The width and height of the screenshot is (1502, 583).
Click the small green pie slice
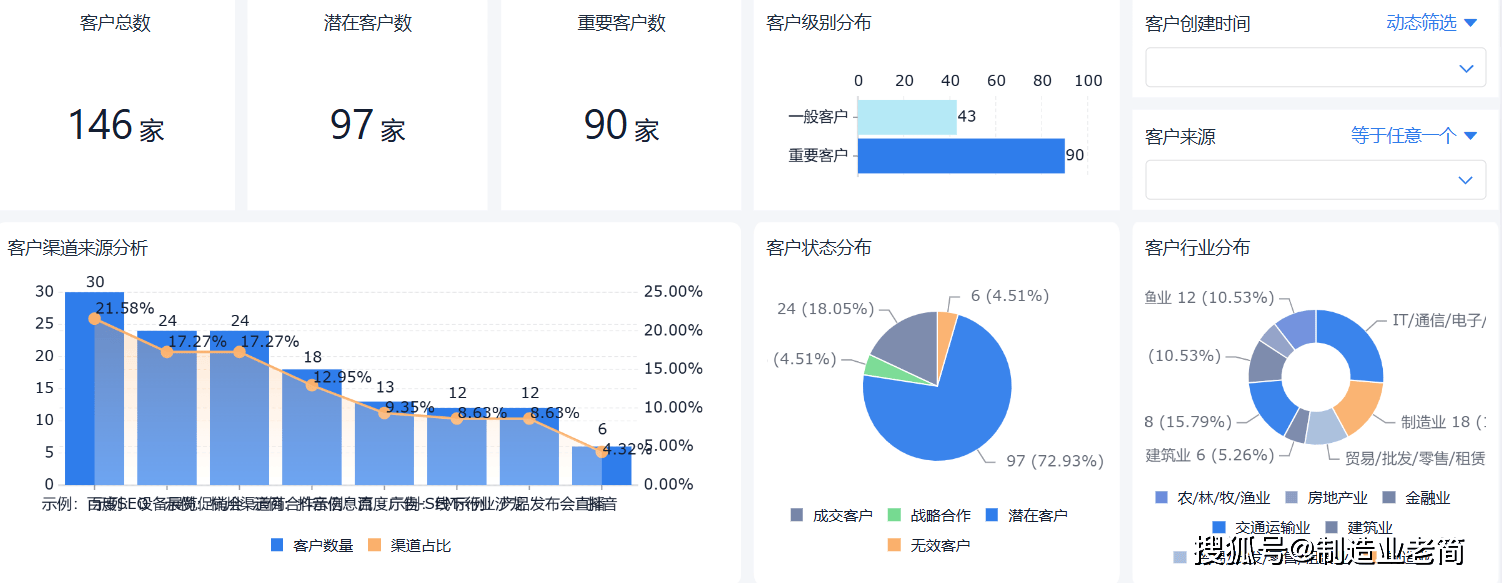click(x=882, y=368)
